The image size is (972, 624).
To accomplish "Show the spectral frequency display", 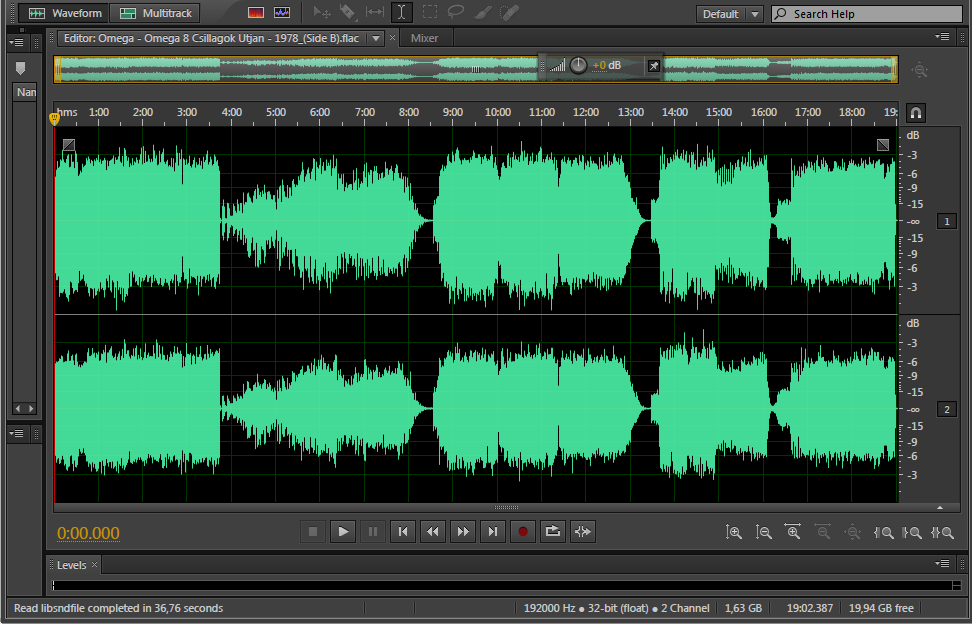I will (x=255, y=13).
